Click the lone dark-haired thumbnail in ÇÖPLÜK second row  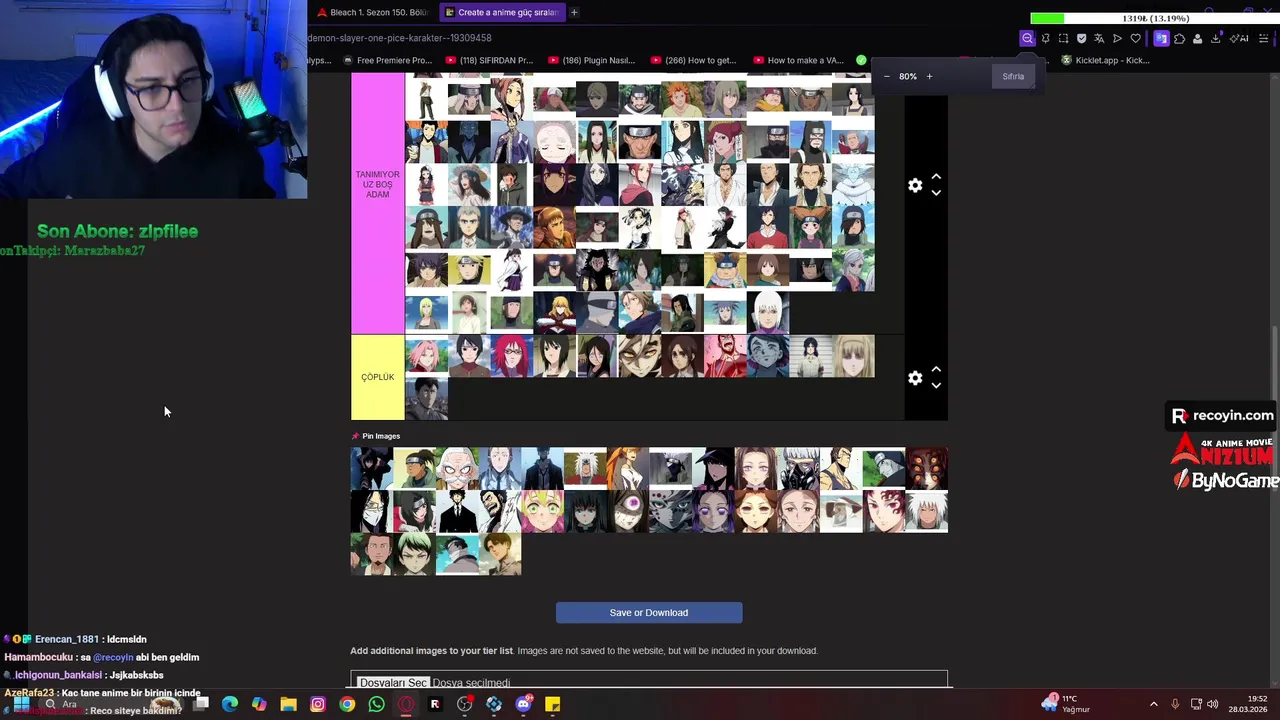point(426,398)
